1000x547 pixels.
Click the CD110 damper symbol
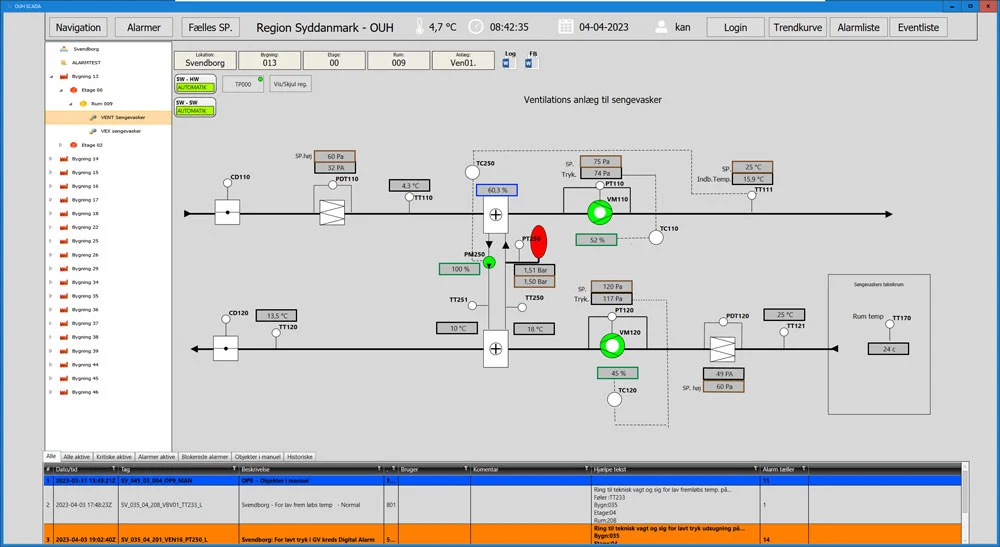click(228, 212)
